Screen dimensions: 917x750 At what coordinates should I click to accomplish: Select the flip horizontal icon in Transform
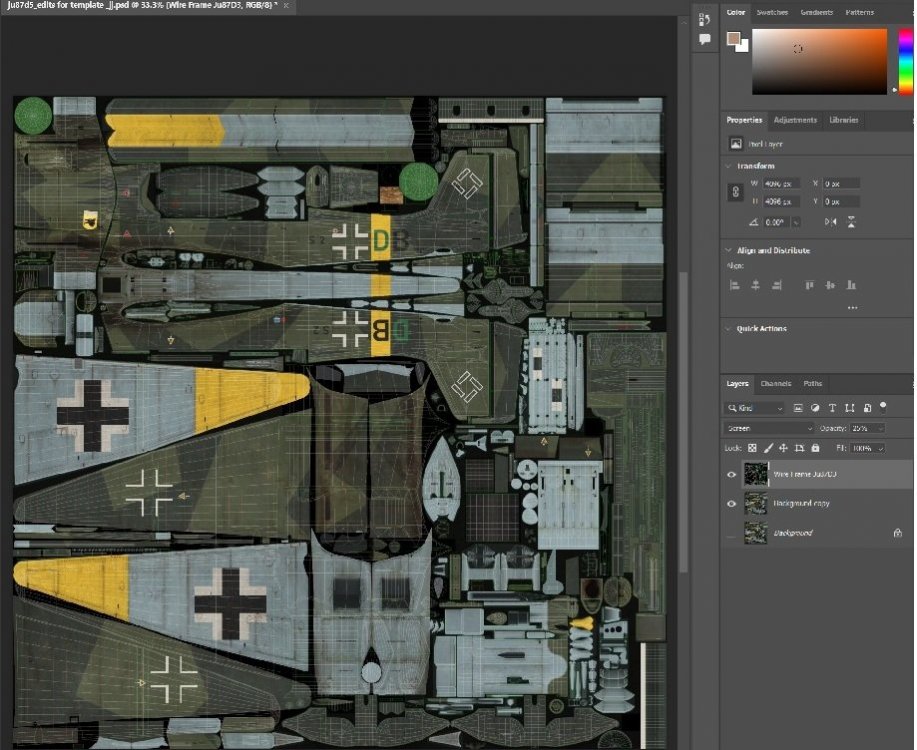[x=831, y=221]
